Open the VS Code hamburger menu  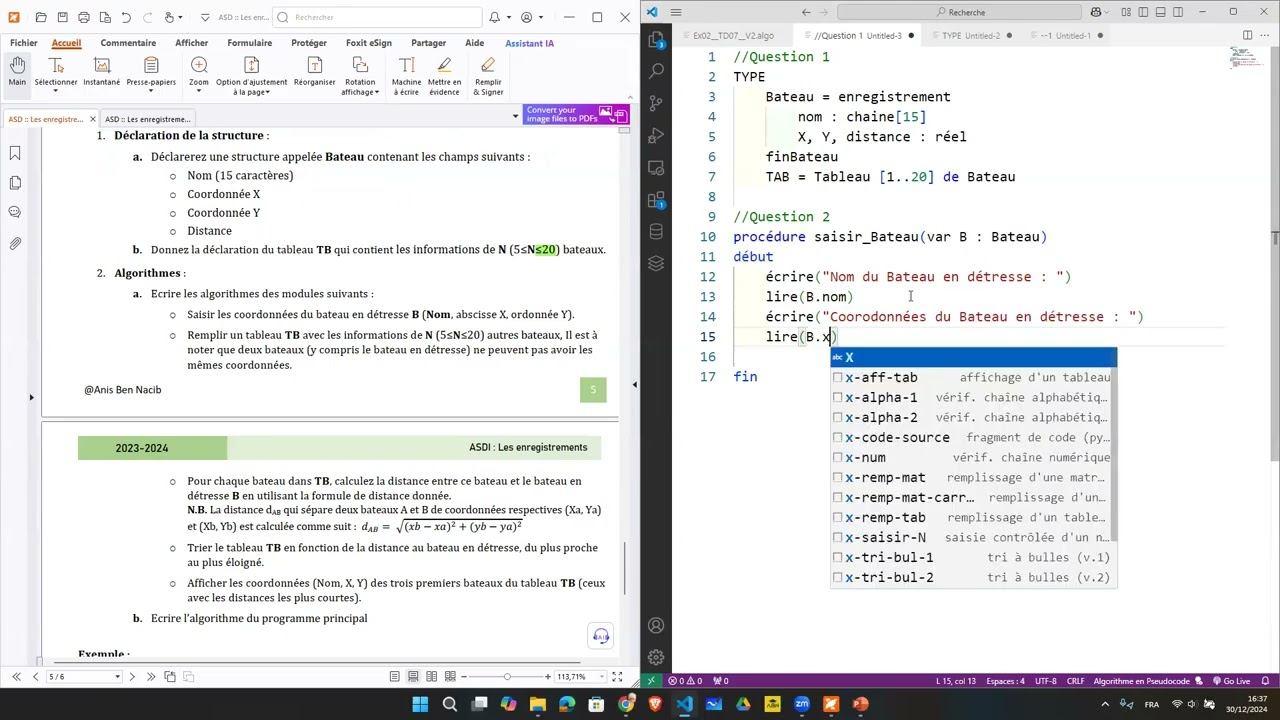[676, 12]
